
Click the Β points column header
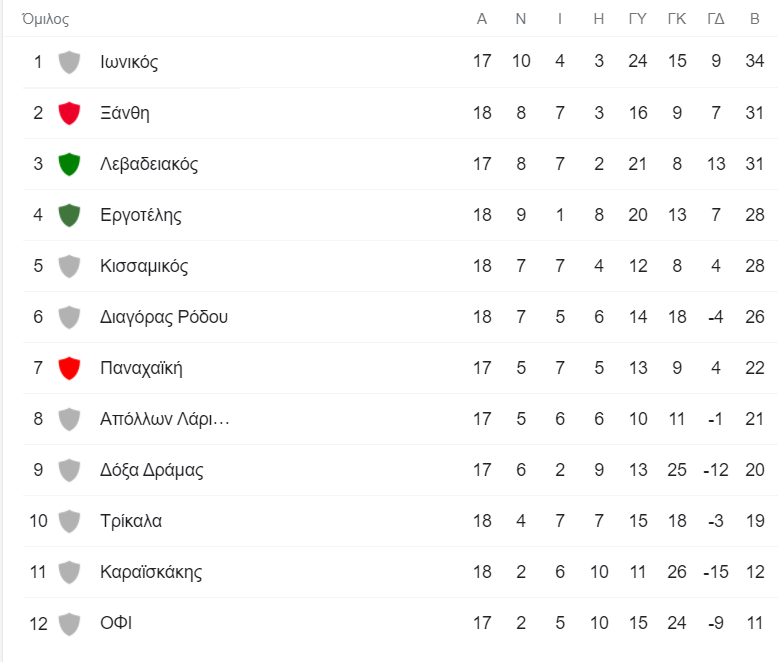click(755, 19)
